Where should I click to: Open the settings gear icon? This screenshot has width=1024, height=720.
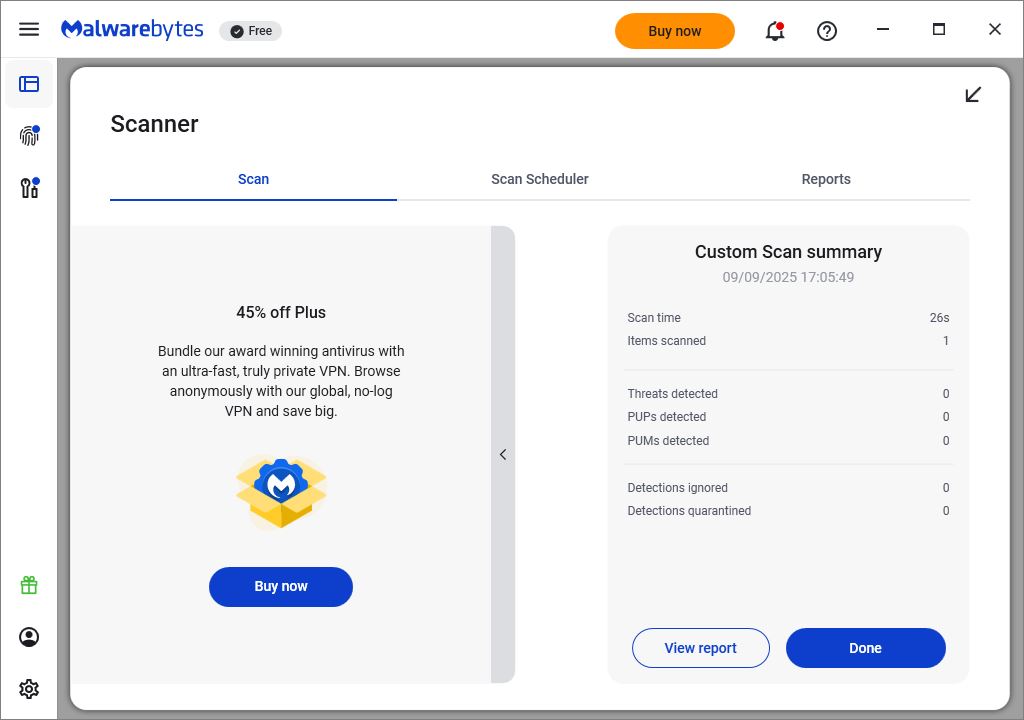coord(29,689)
